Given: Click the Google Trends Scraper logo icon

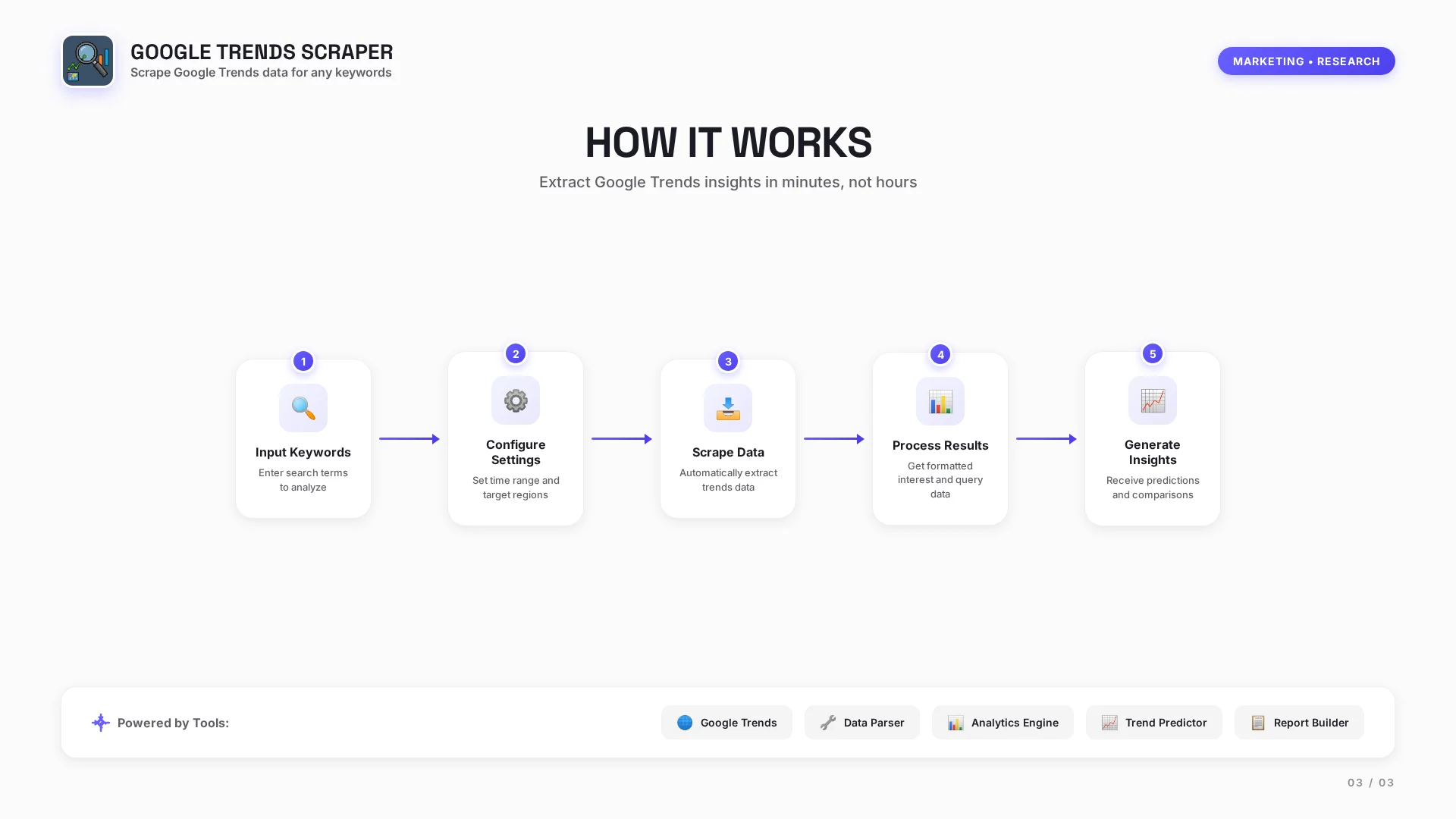Looking at the screenshot, I should [88, 61].
